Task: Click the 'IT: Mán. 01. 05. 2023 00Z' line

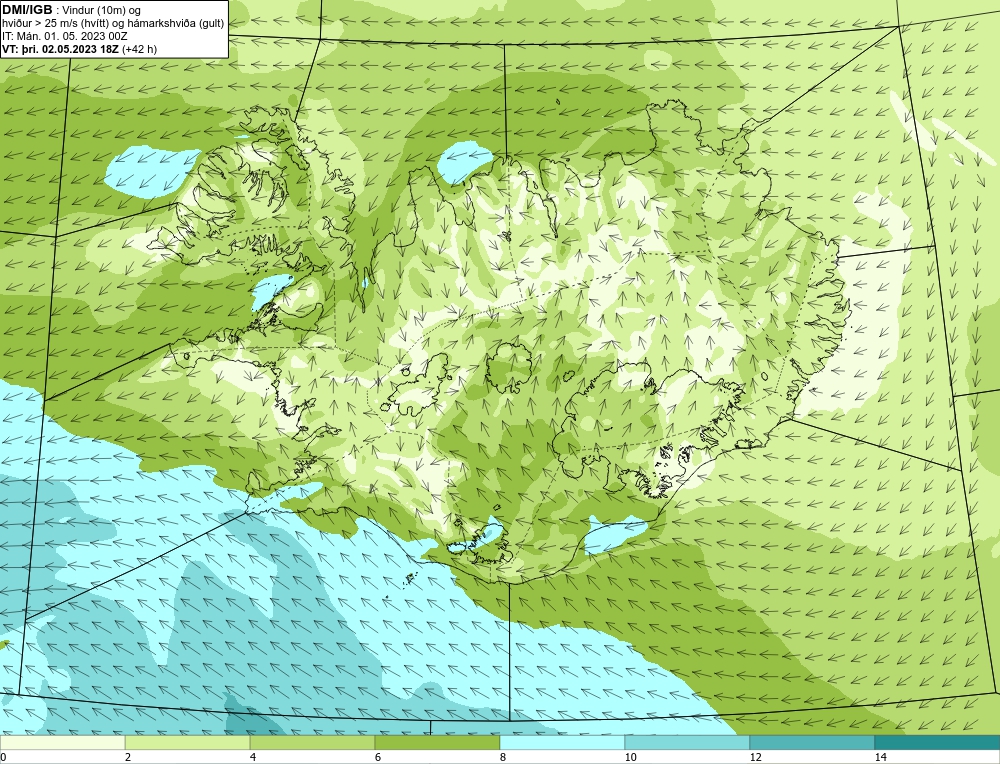Action: [65, 36]
